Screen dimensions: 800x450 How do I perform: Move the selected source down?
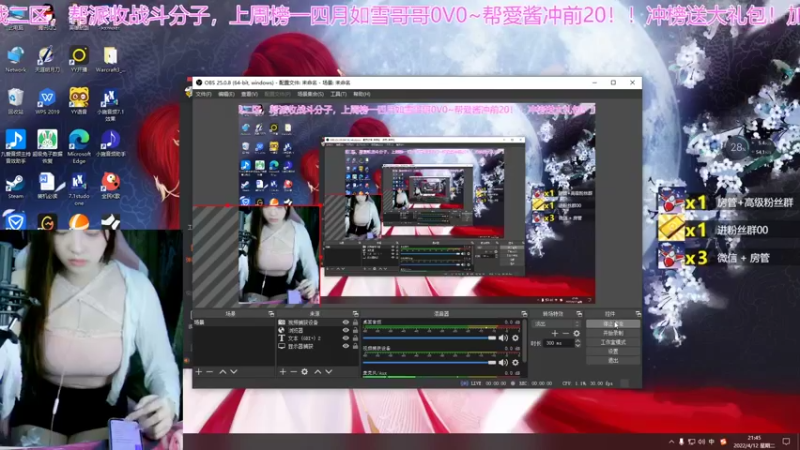tap(329, 372)
